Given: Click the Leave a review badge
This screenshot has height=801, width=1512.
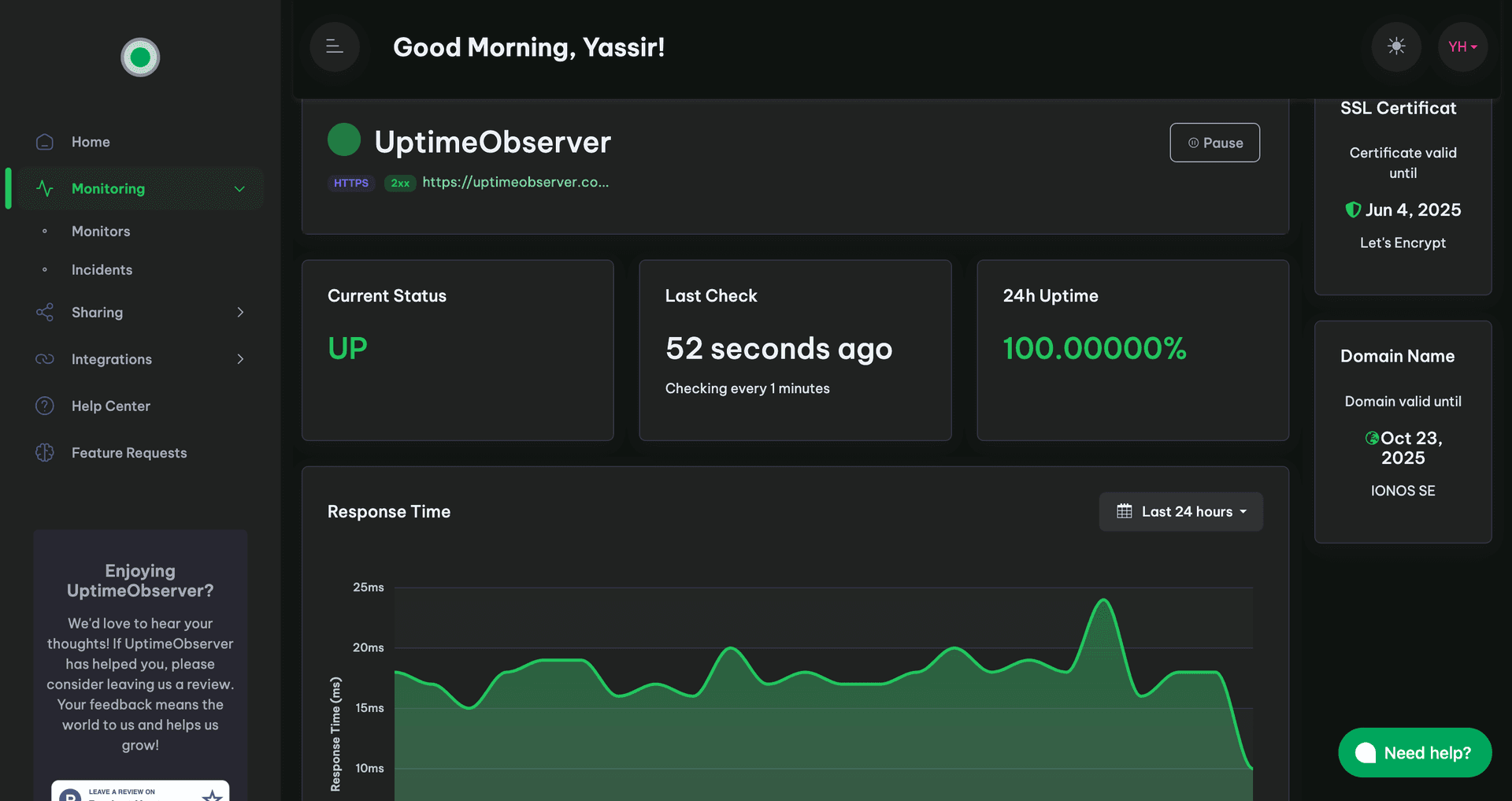Looking at the screenshot, I should point(140,791).
